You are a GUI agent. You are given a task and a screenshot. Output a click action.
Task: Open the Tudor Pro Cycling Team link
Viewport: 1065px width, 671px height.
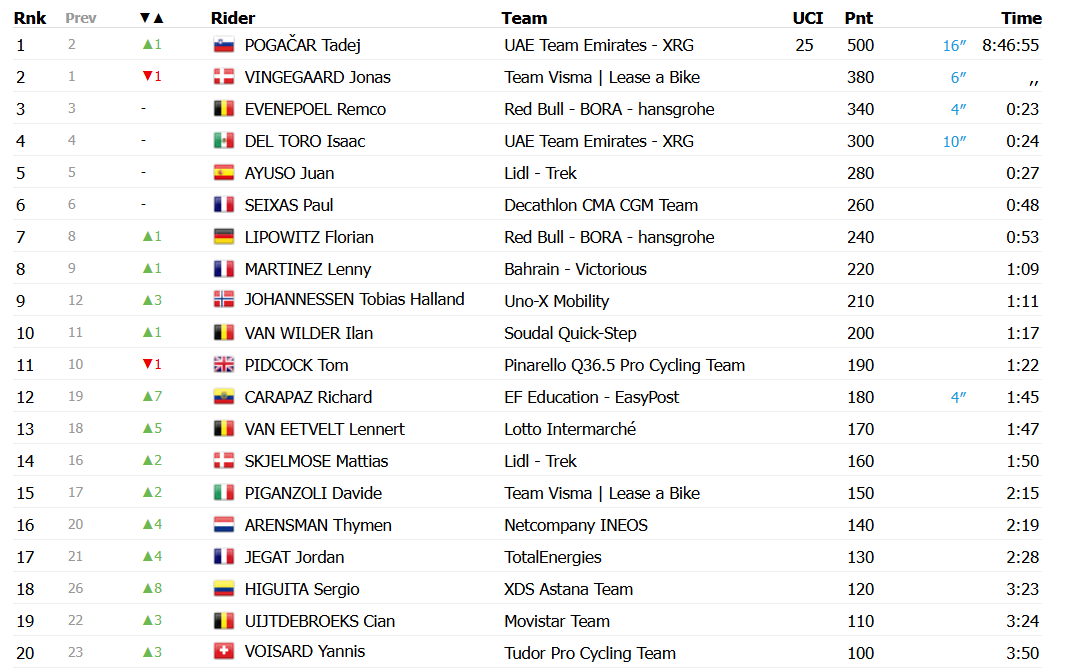click(590, 653)
